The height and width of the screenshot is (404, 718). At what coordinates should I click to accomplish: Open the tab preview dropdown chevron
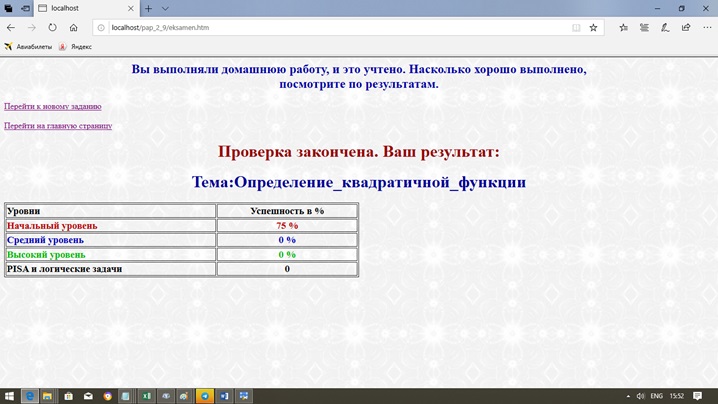pos(165,8)
